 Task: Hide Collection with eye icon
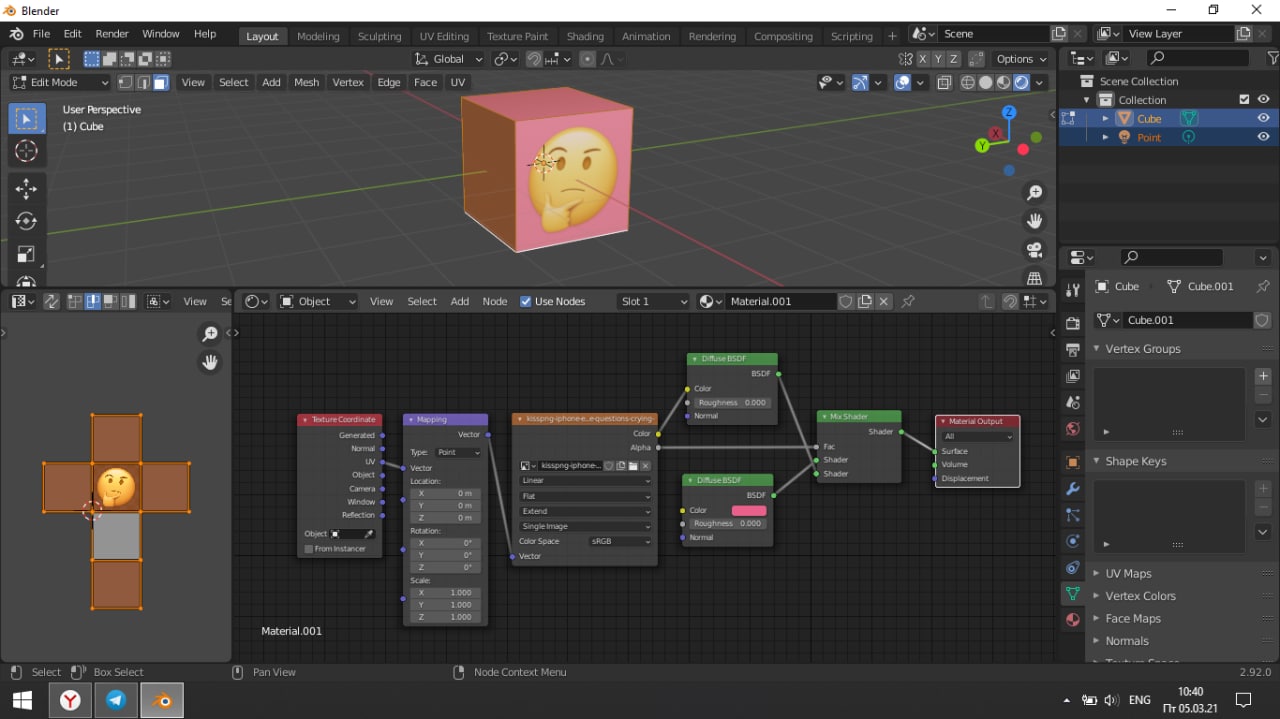(1263, 100)
